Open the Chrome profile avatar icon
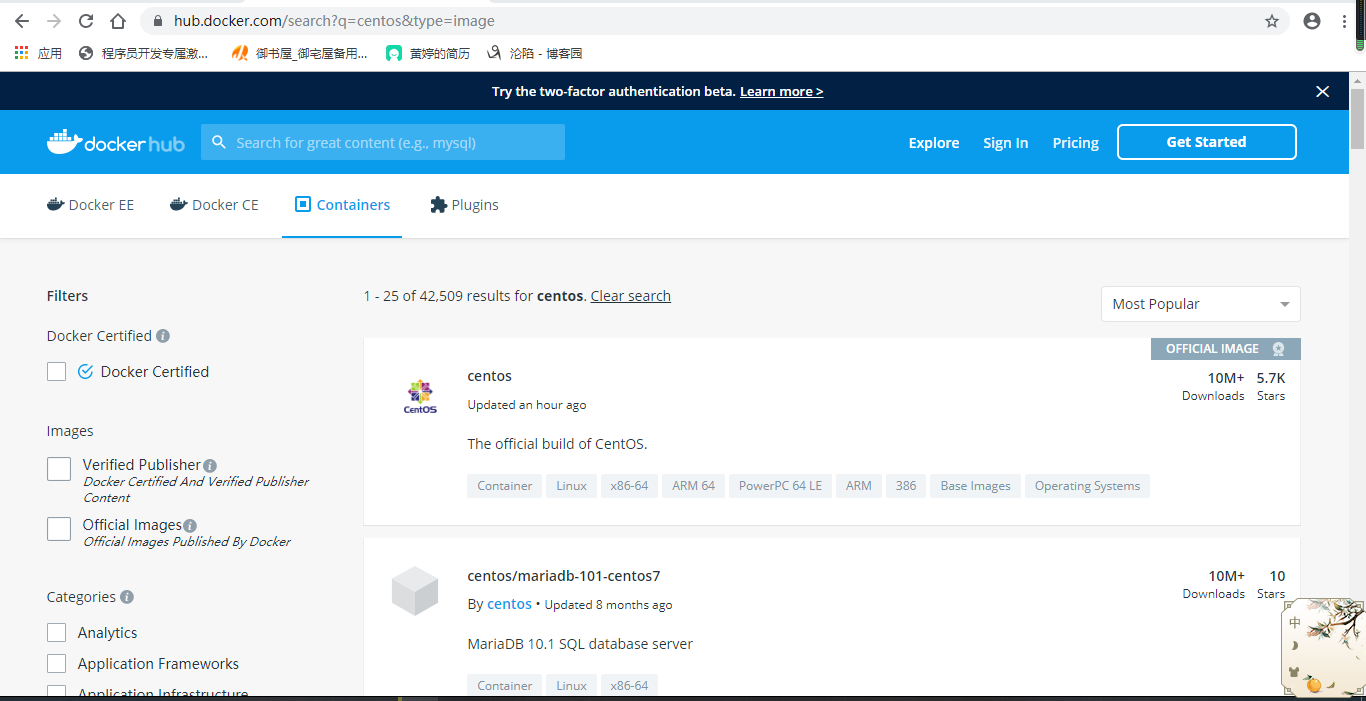The height and width of the screenshot is (701, 1366). point(1312,21)
